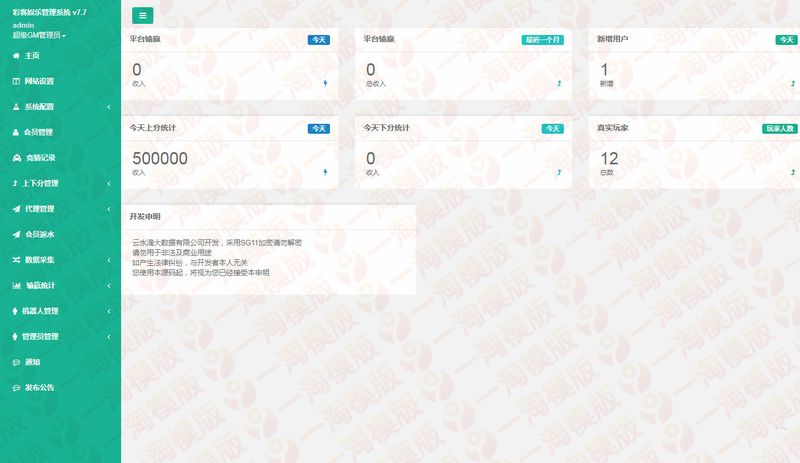Click the 今天上分统计 card title
This screenshot has height=463, width=800.
coord(153,128)
